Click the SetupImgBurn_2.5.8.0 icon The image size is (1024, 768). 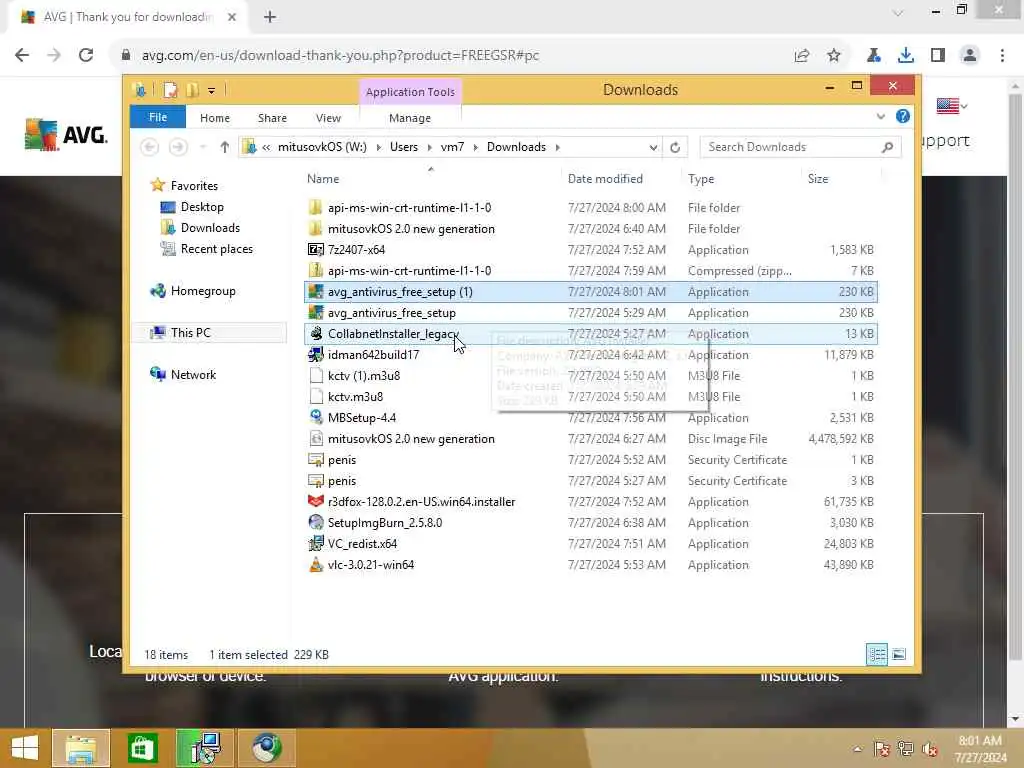tap(315, 522)
